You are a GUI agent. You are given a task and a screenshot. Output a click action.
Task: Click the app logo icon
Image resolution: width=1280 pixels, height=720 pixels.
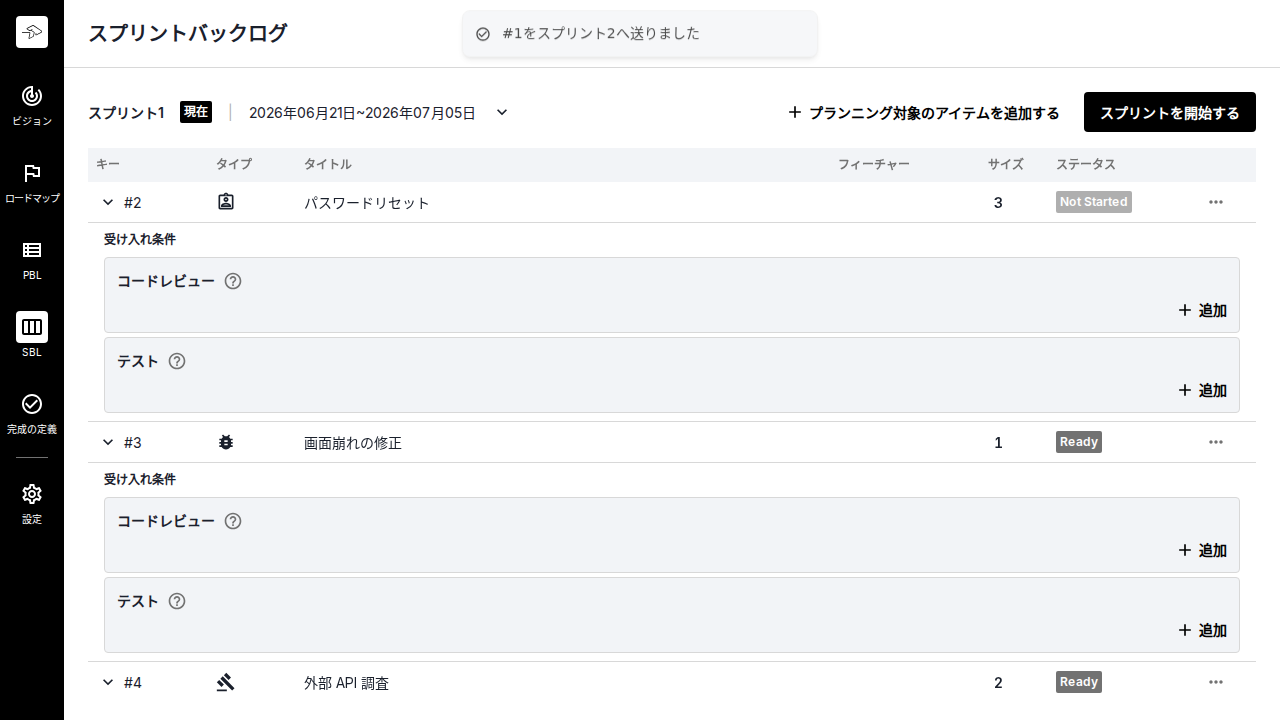click(x=32, y=32)
